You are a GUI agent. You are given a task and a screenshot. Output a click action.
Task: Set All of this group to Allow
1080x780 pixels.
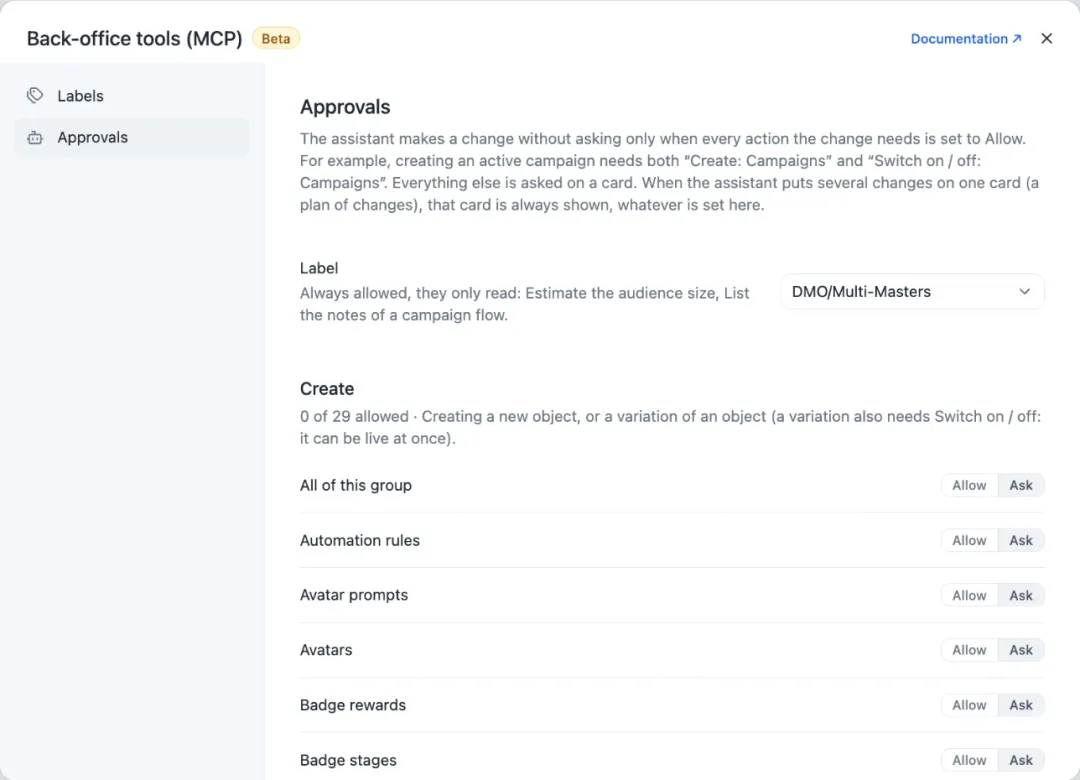click(x=969, y=485)
